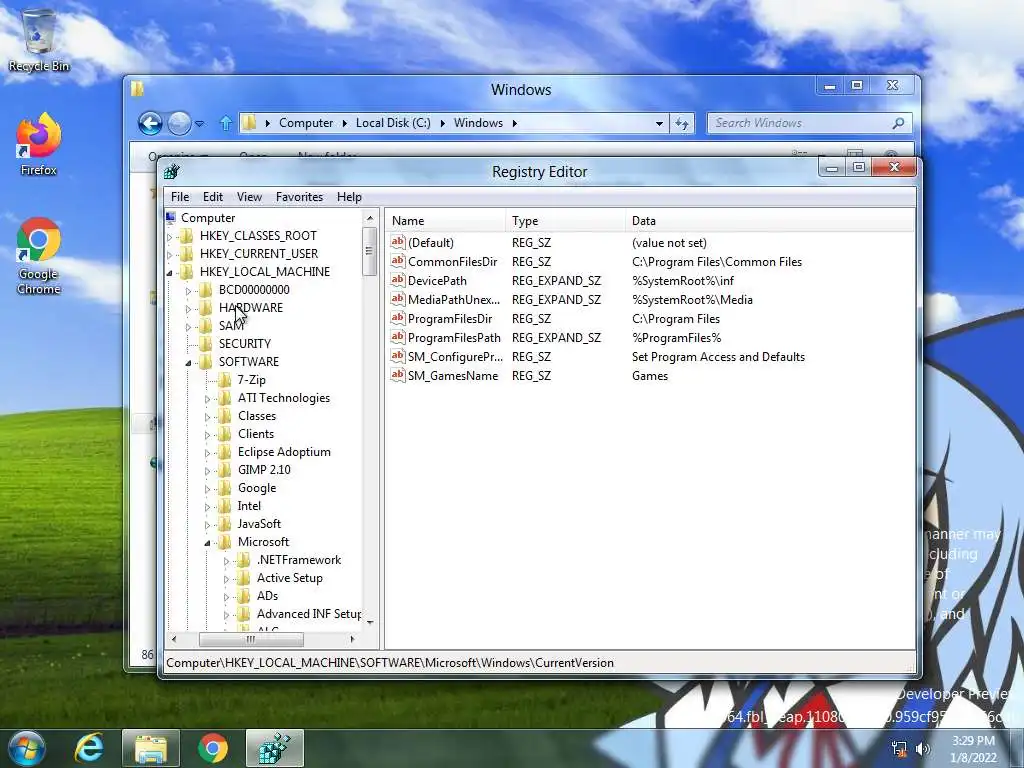This screenshot has height=768, width=1024.
Task: Open the File menu in Registry Editor
Action: tap(180, 197)
